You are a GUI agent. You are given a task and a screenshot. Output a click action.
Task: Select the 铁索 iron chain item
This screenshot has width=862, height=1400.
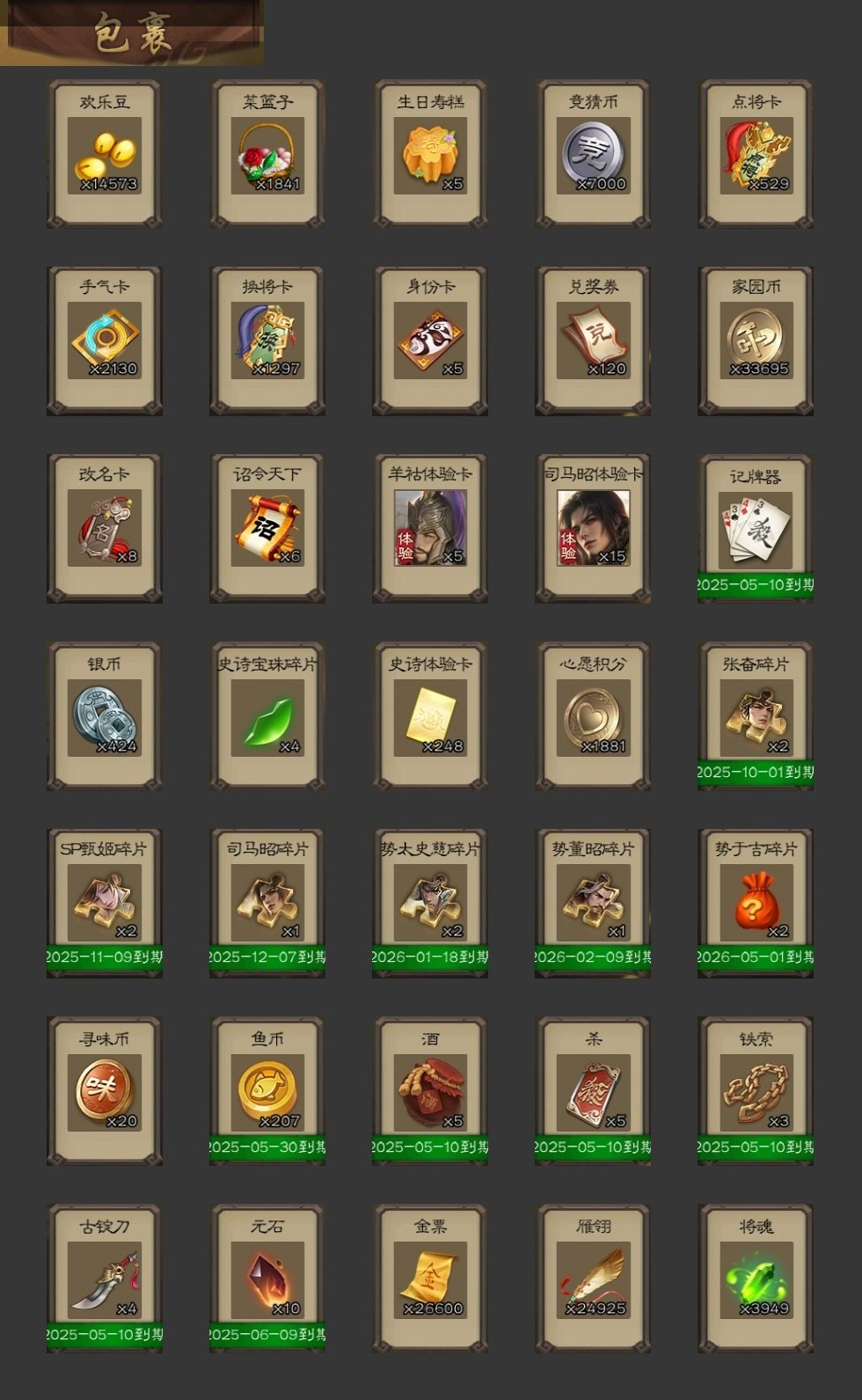pyautogui.click(x=756, y=1091)
